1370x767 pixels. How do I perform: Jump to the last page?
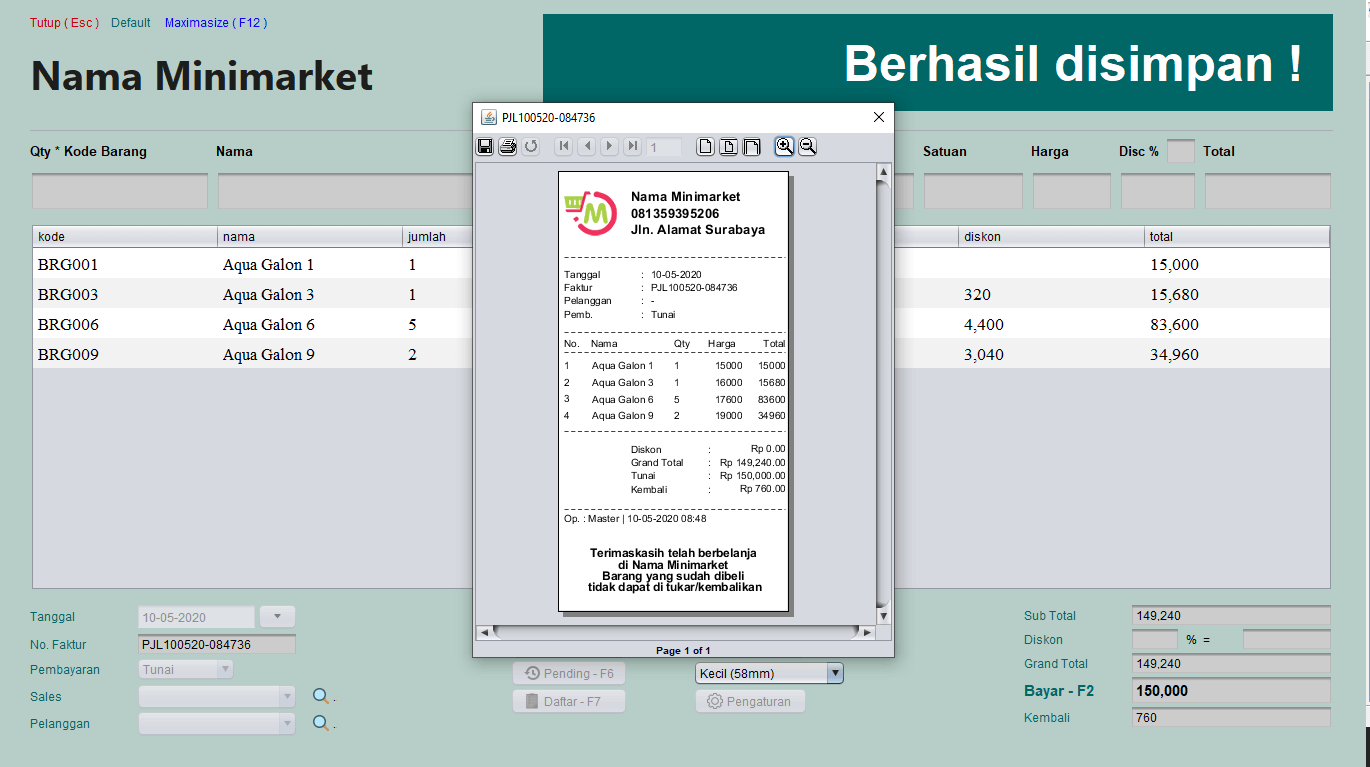[633, 146]
